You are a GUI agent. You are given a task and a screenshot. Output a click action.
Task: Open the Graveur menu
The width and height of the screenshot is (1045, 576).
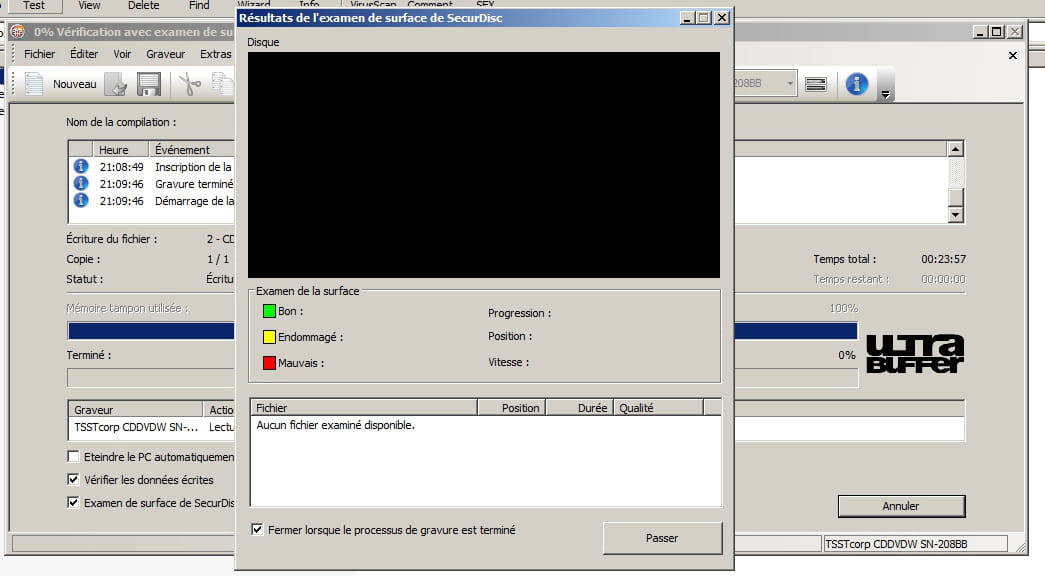pyautogui.click(x=165, y=54)
